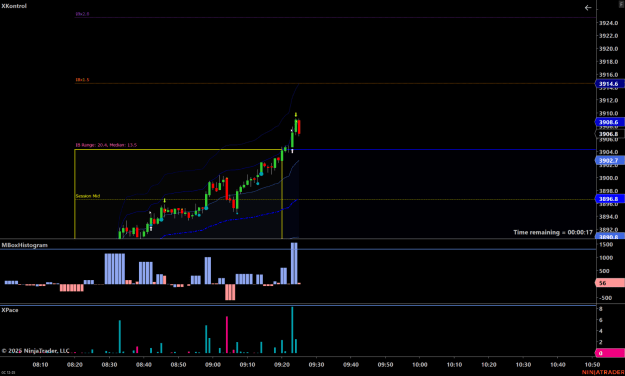
Task: Click the 3908.6 price marker
Action: (x=609, y=122)
